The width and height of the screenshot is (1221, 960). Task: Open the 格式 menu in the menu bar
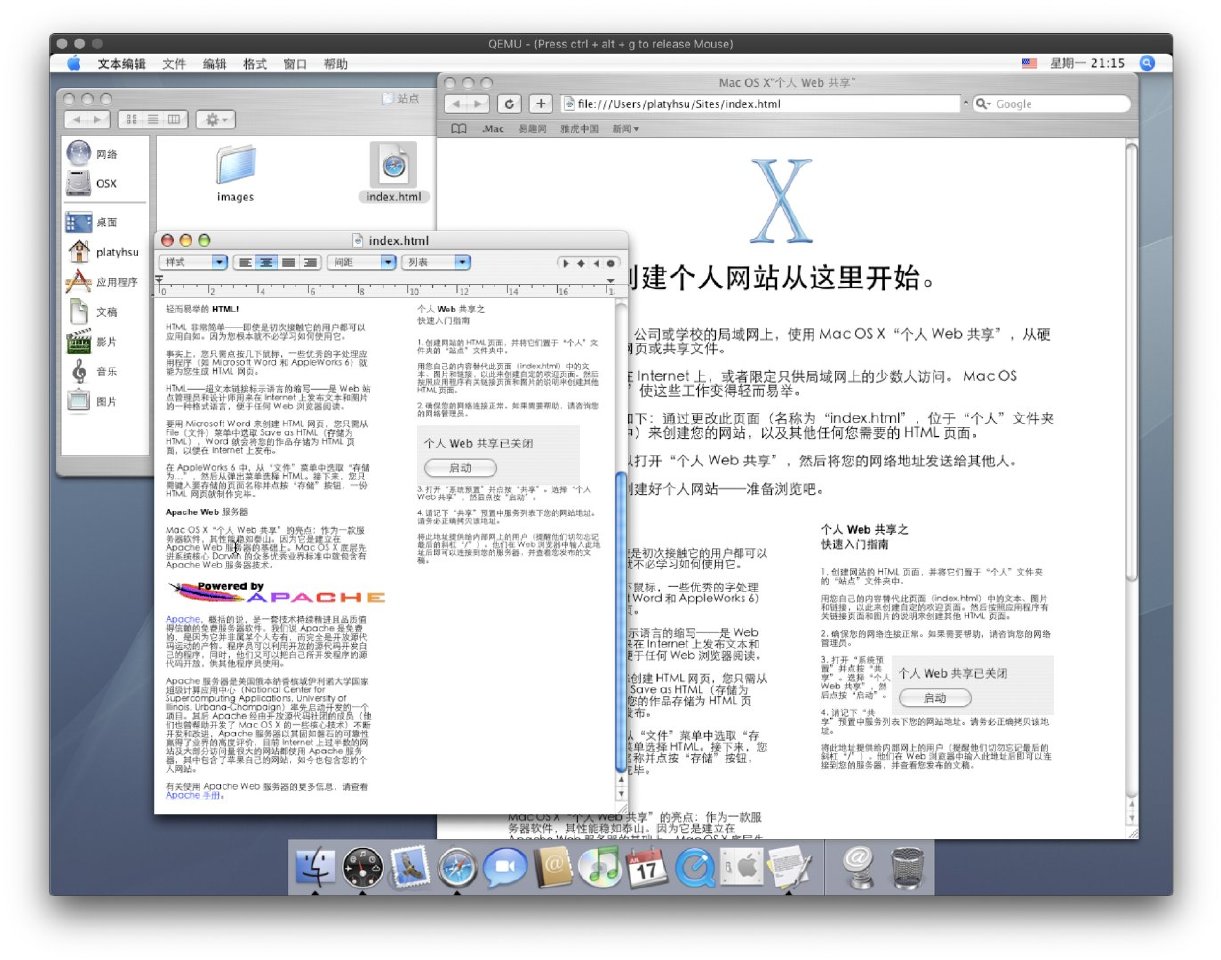(x=255, y=64)
